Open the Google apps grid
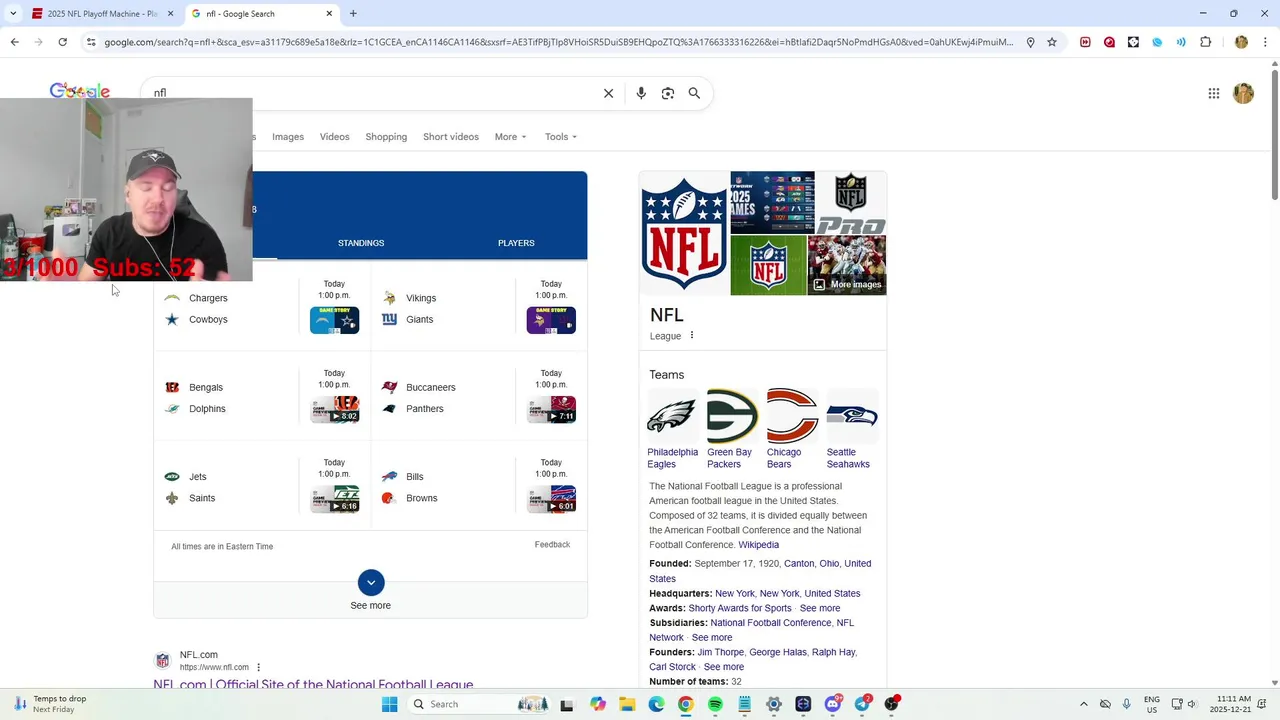Screen dimensions: 1280x720 1214,93
